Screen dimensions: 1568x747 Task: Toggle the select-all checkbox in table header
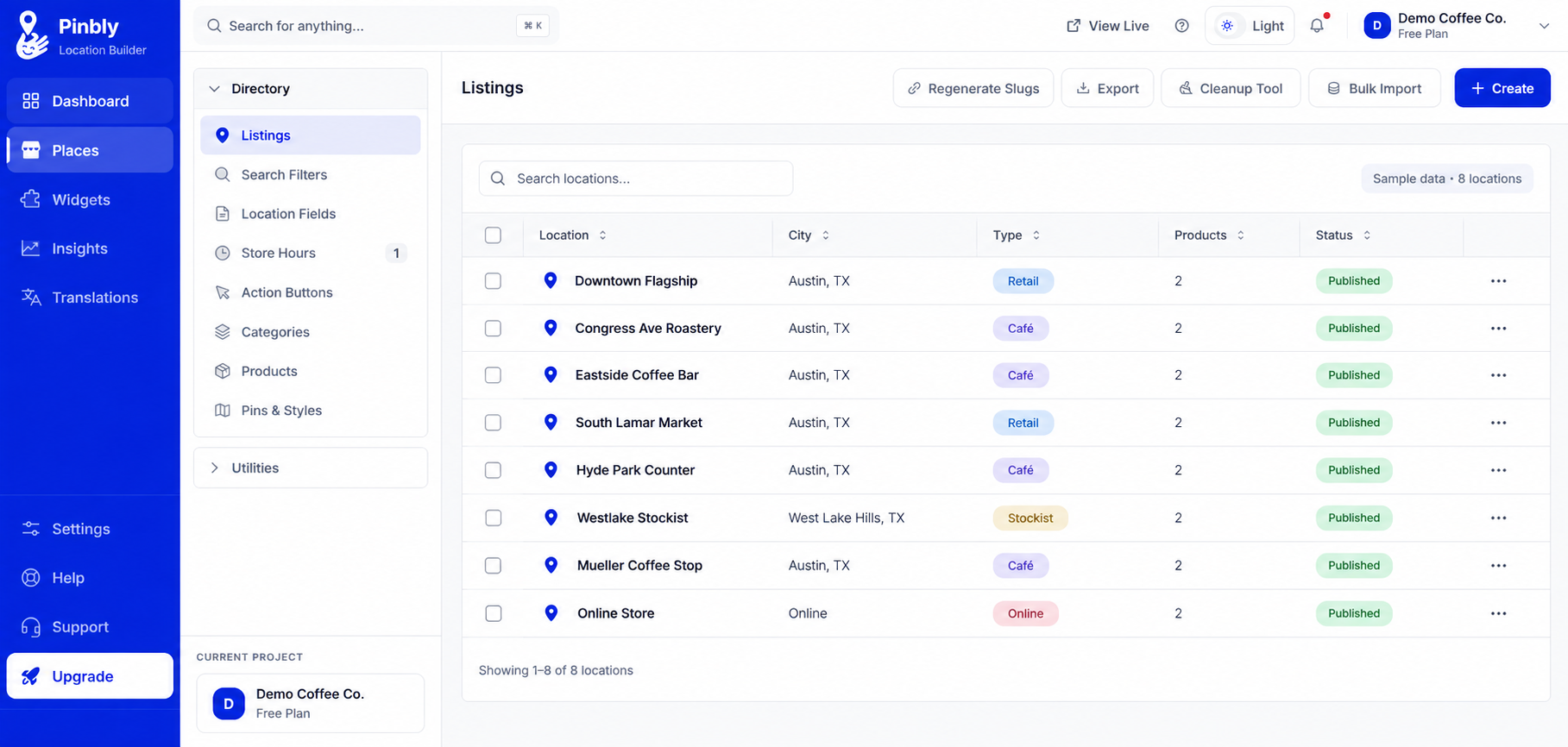pos(493,235)
